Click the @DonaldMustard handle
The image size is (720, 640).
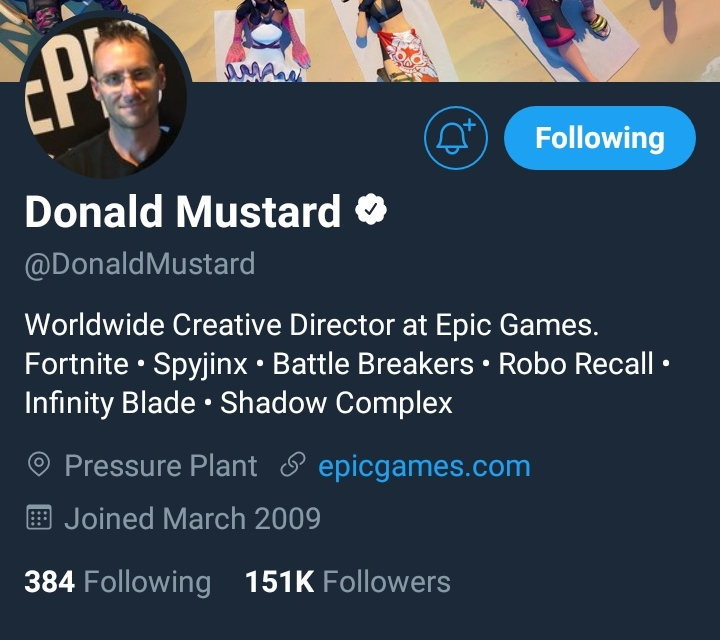139,264
